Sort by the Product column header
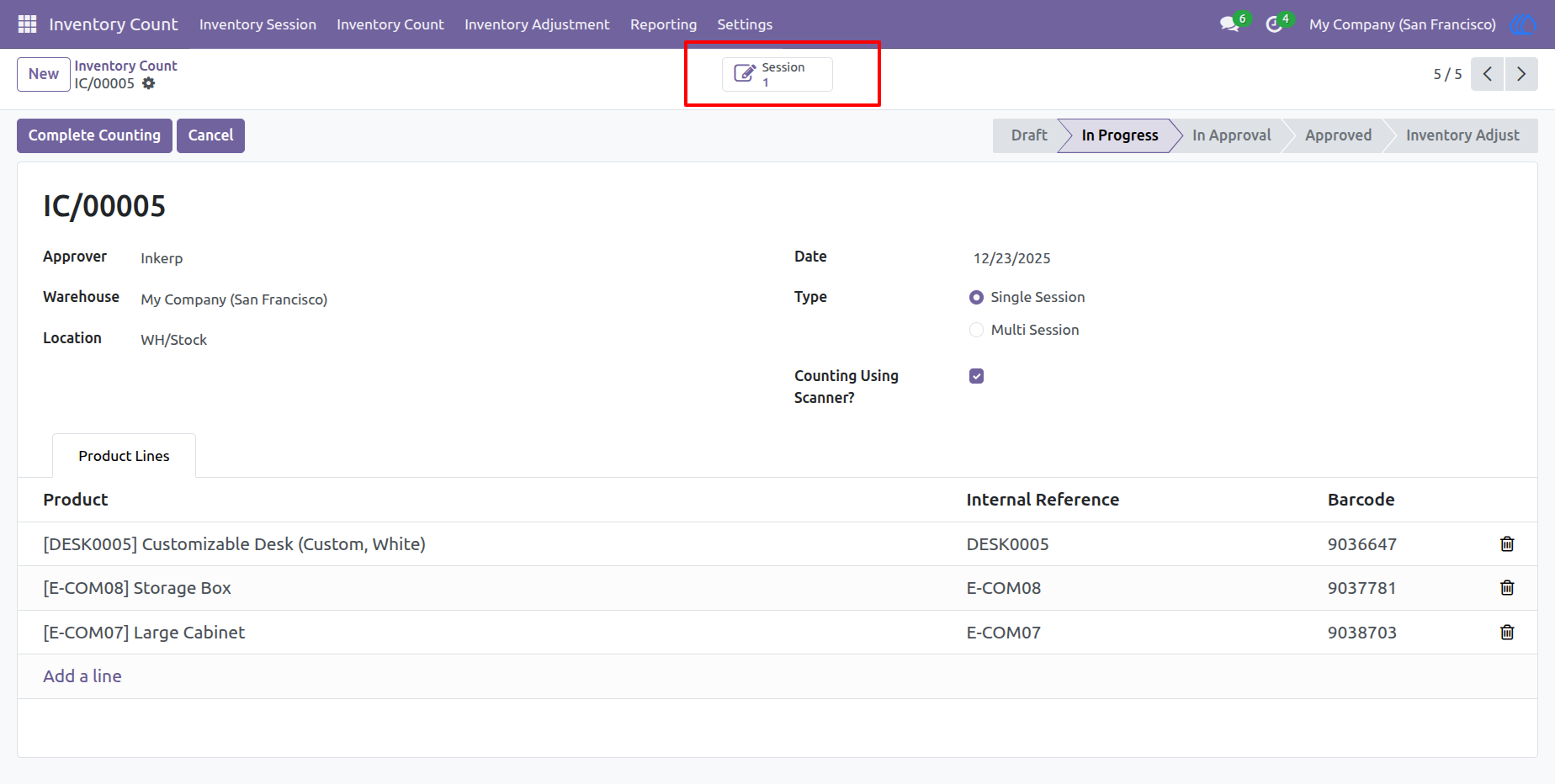This screenshot has width=1555, height=784. [76, 500]
